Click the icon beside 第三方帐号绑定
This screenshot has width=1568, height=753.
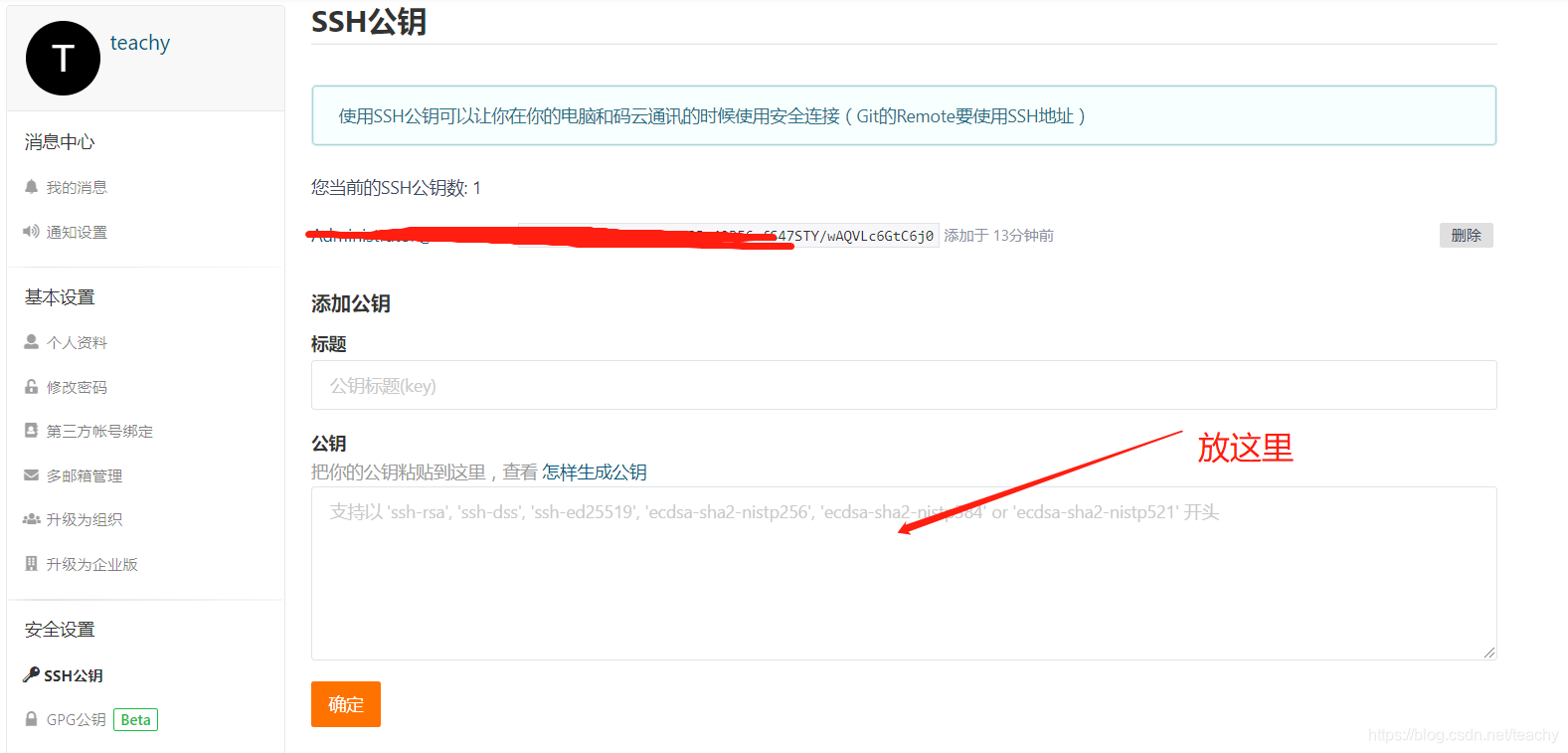click(31, 431)
